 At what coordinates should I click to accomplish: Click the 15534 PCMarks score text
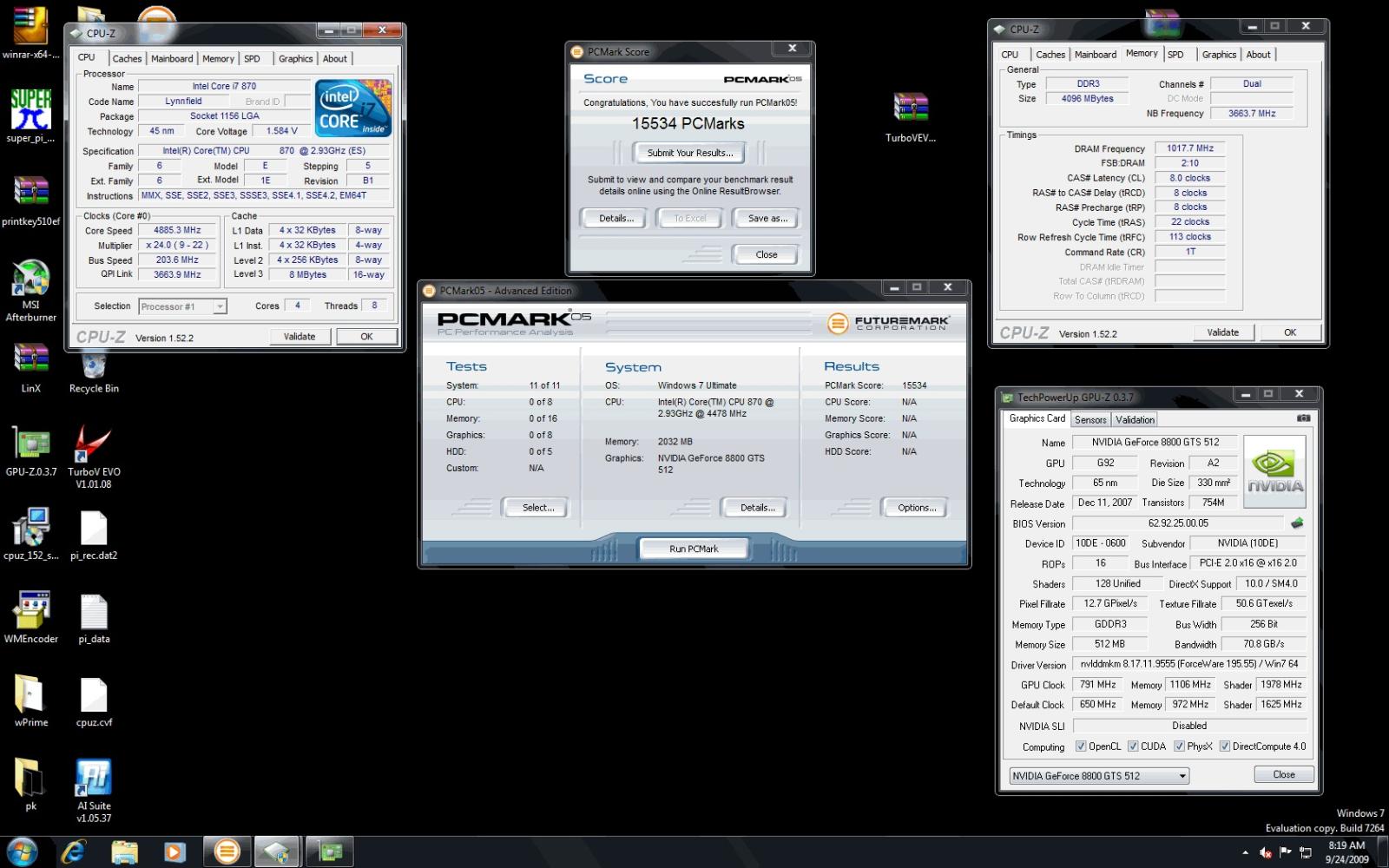pyautogui.click(x=688, y=123)
